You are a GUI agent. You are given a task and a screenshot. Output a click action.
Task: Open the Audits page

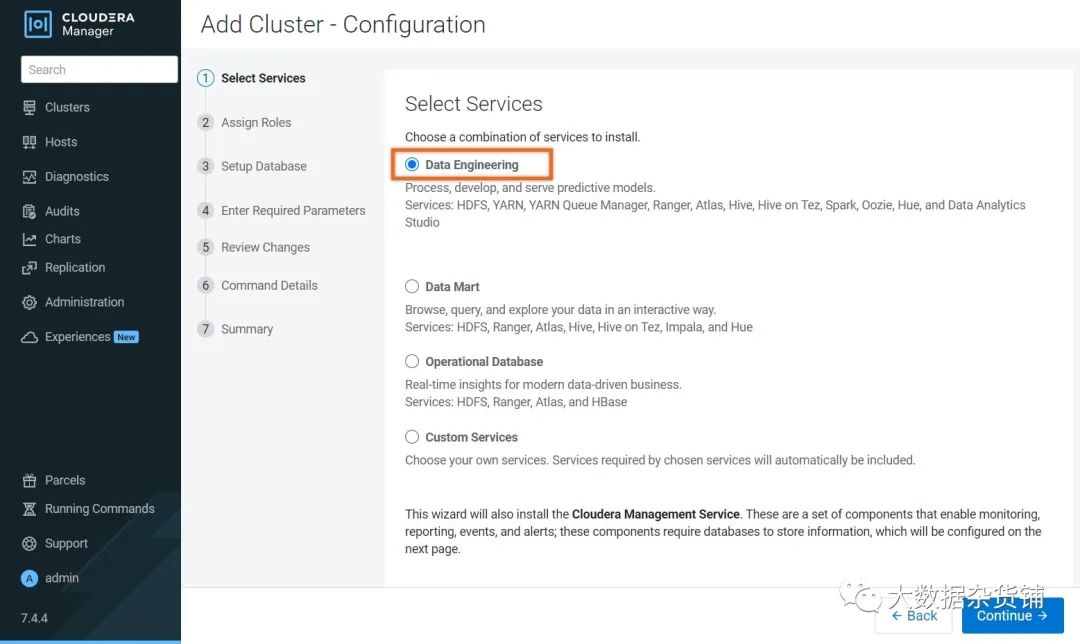(62, 211)
